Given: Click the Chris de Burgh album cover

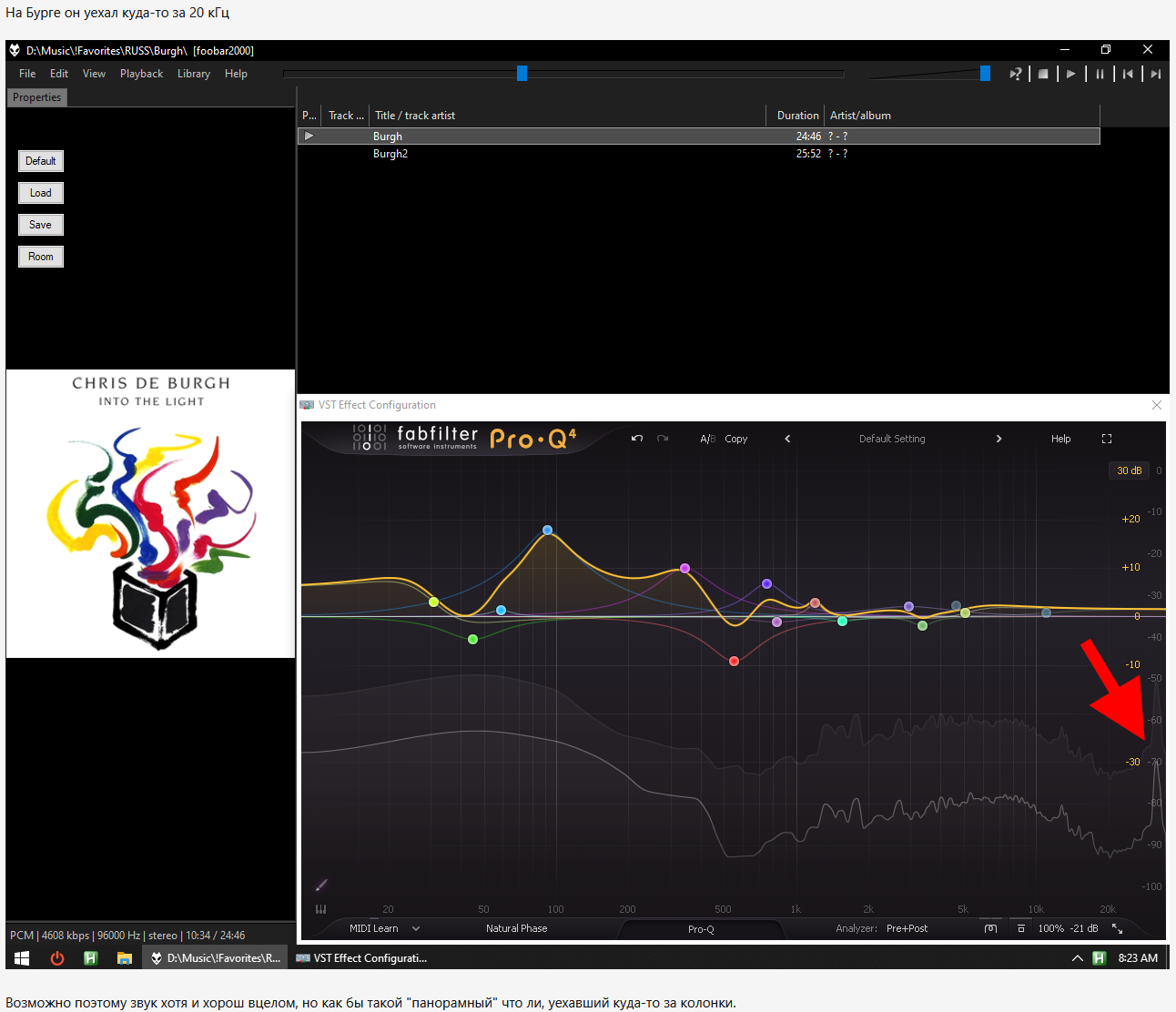Looking at the screenshot, I should pos(151,513).
